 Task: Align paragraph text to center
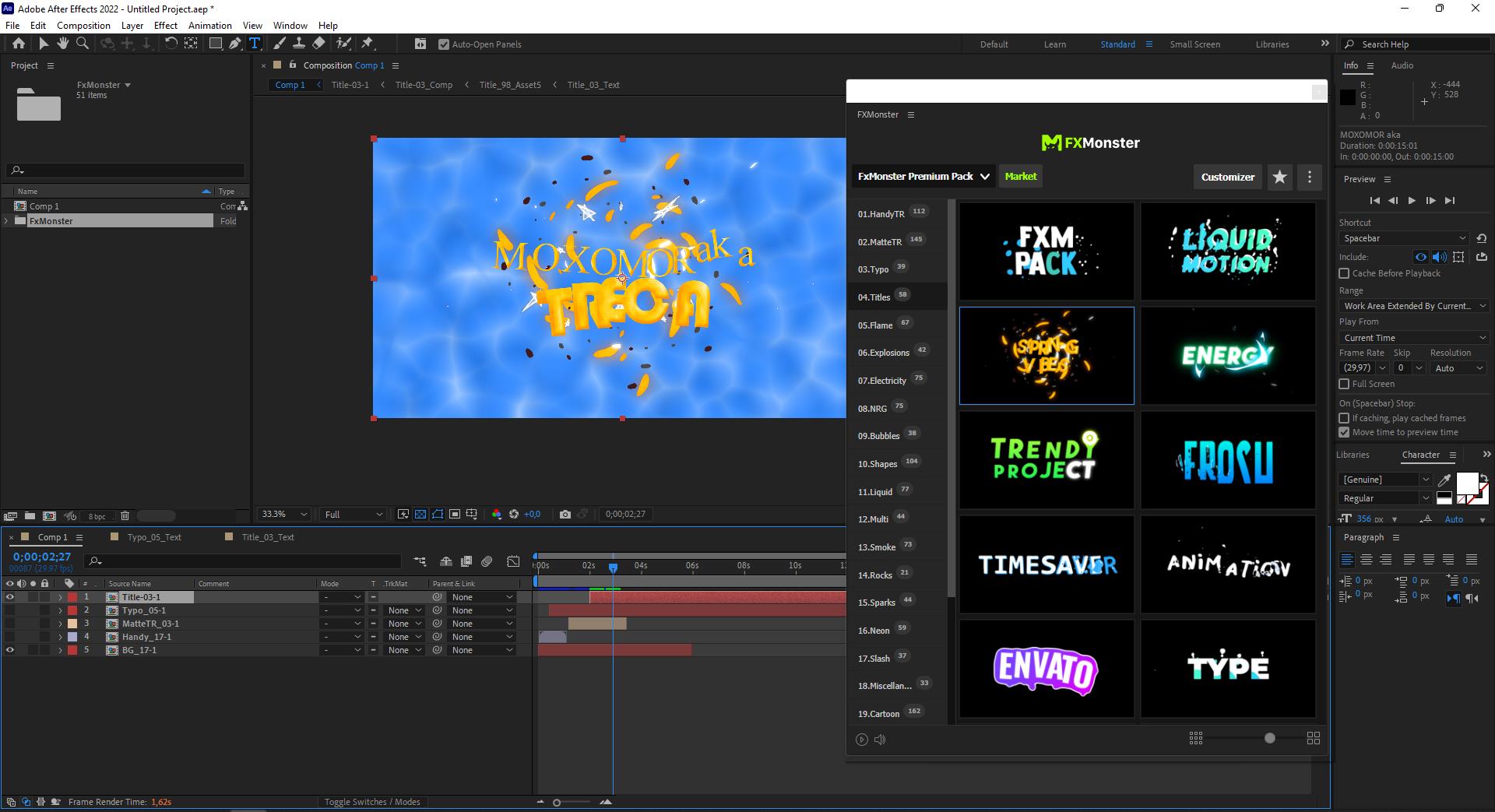1367,559
